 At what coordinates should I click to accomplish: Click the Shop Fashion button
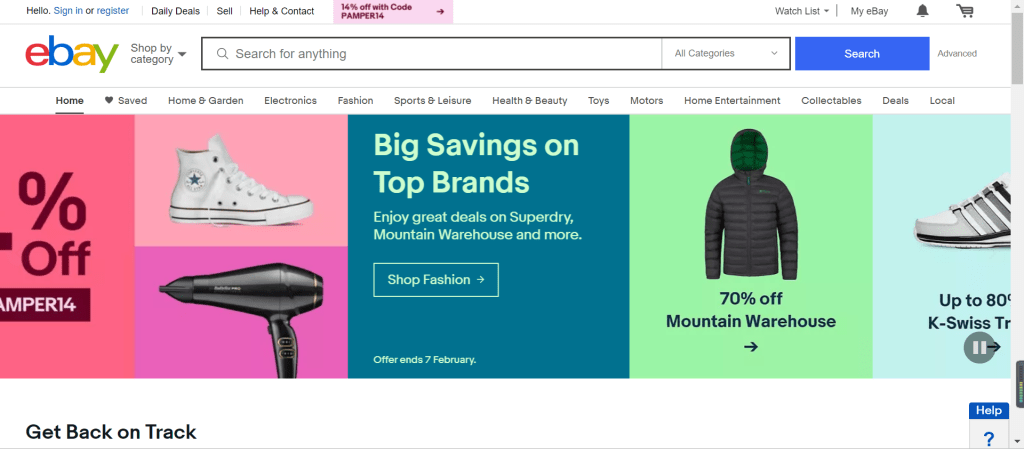point(435,280)
